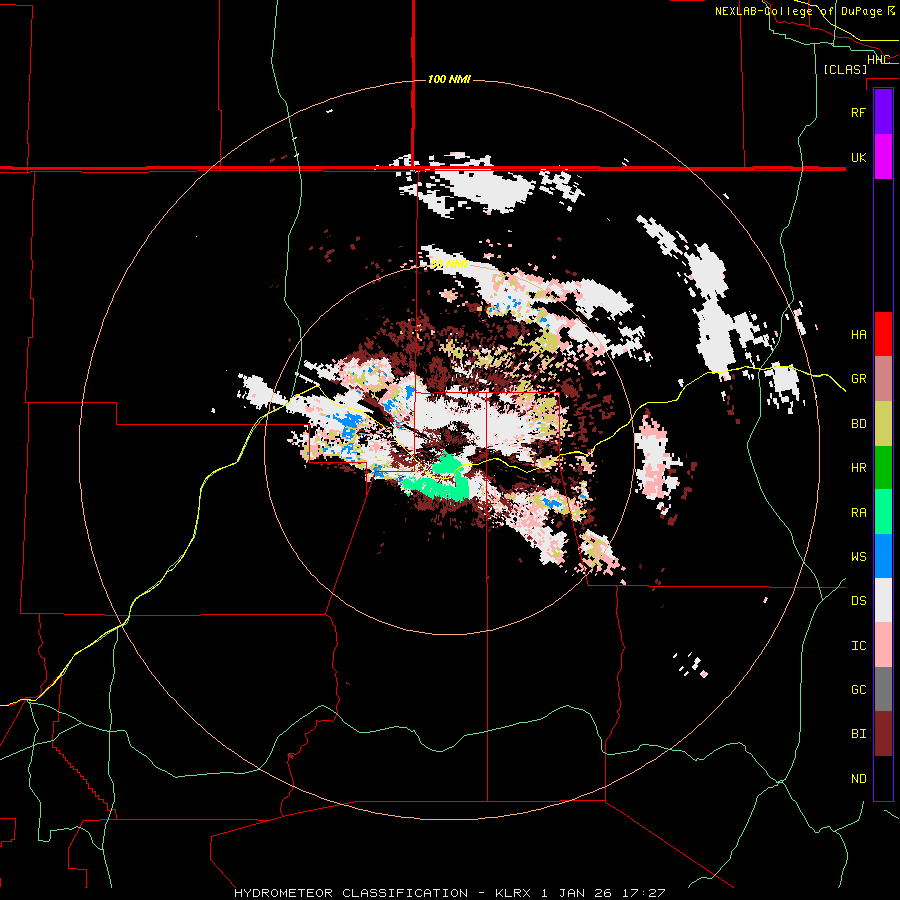
Task: Click the 'HHC' product code text
Action: point(878,60)
